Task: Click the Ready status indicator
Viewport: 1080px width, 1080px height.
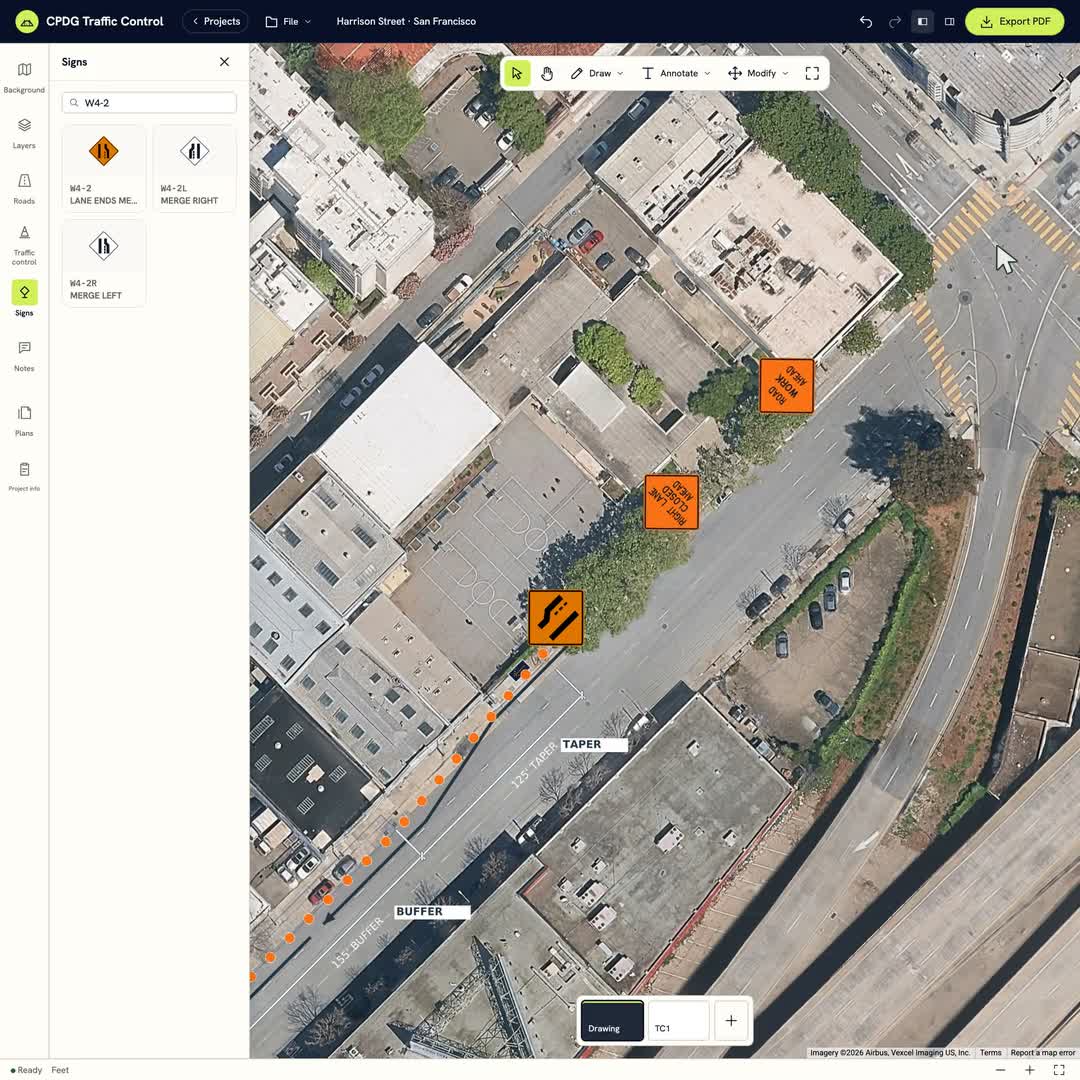Action: point(26,1070)
